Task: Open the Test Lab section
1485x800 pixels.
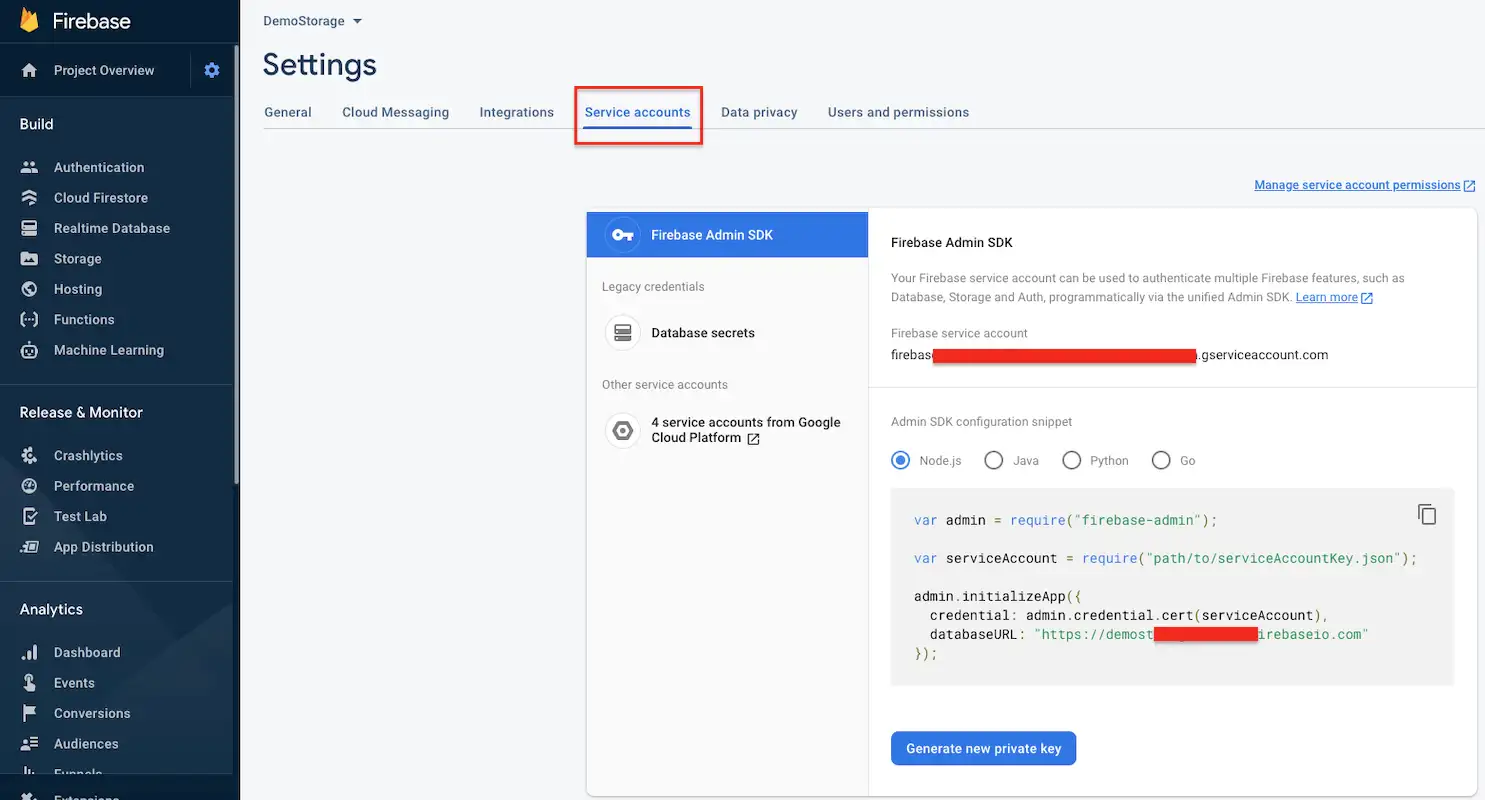Action: (x=80, y=516)
